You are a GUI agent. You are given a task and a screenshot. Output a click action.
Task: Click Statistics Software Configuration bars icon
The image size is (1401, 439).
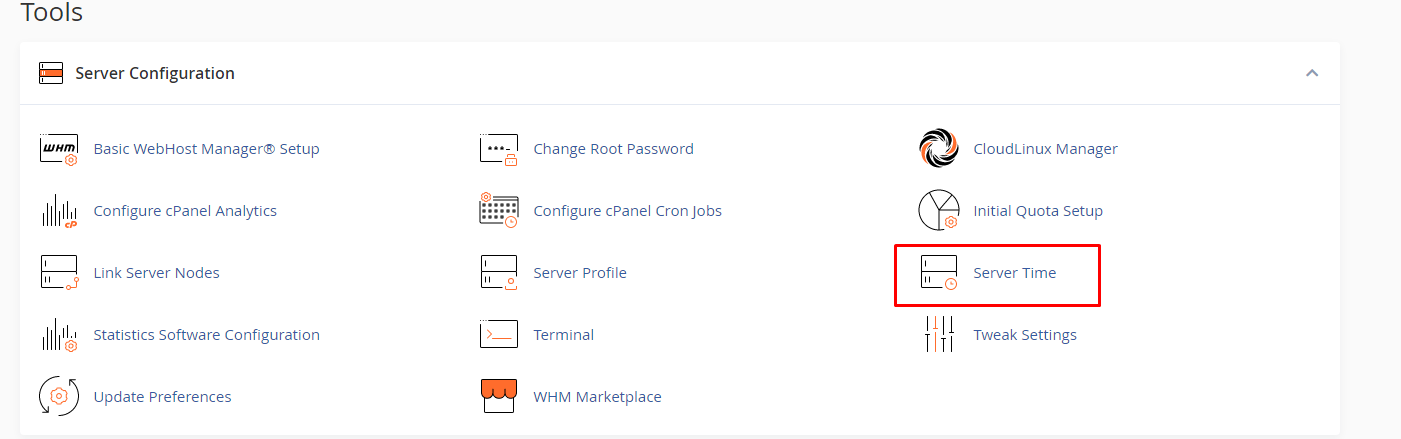tap(59, 335)
